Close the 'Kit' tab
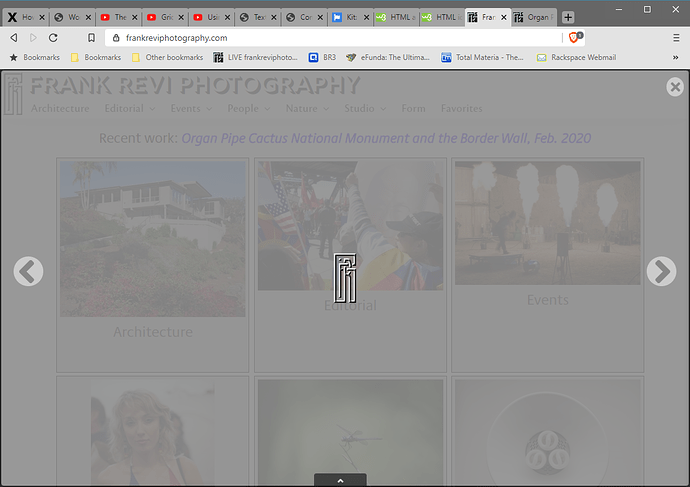690x487 pixels. pyautogui.click(x=366, y=17)
